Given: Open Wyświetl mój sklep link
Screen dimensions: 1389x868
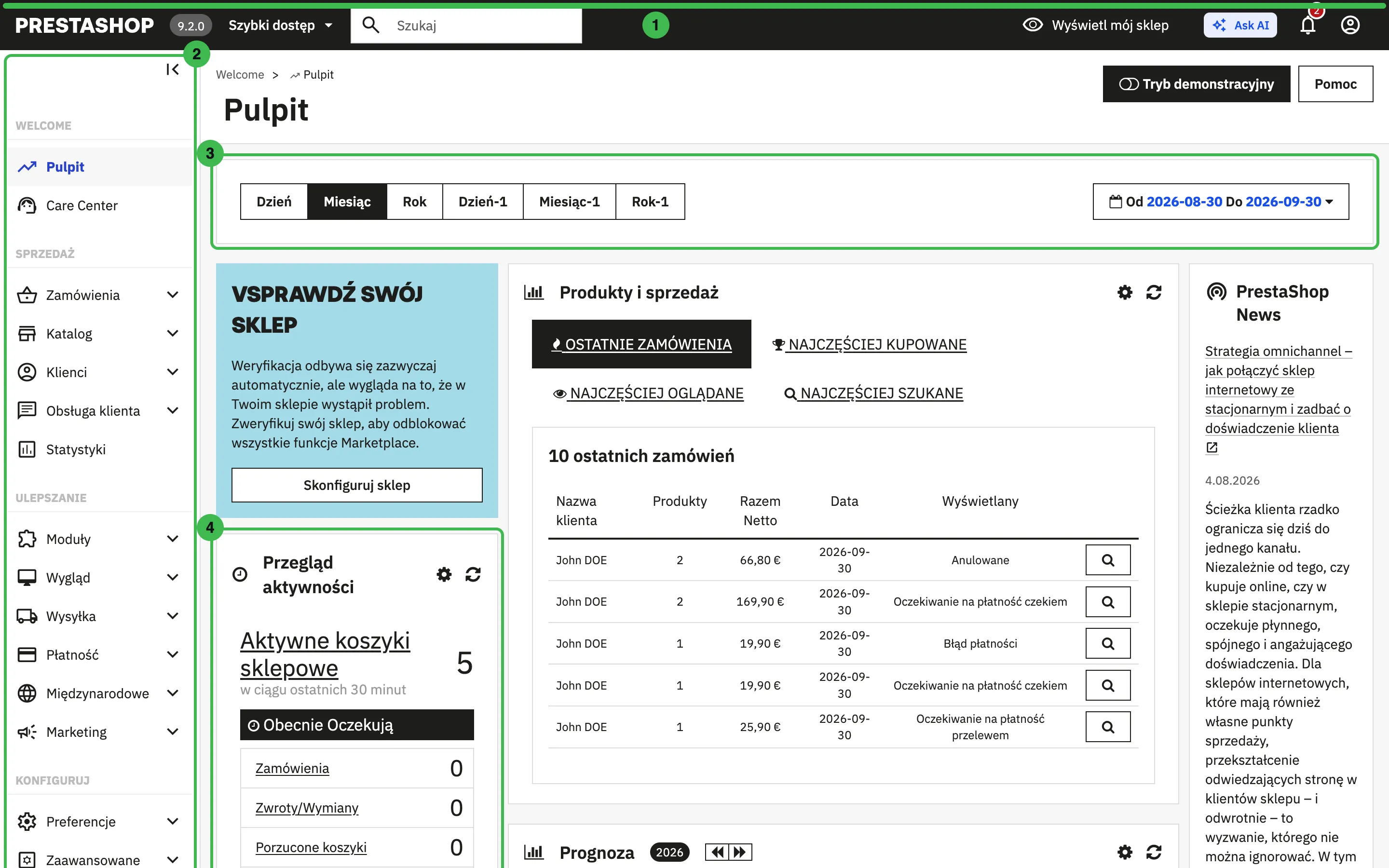Looking at the screenshot, I should (1096, 25).
